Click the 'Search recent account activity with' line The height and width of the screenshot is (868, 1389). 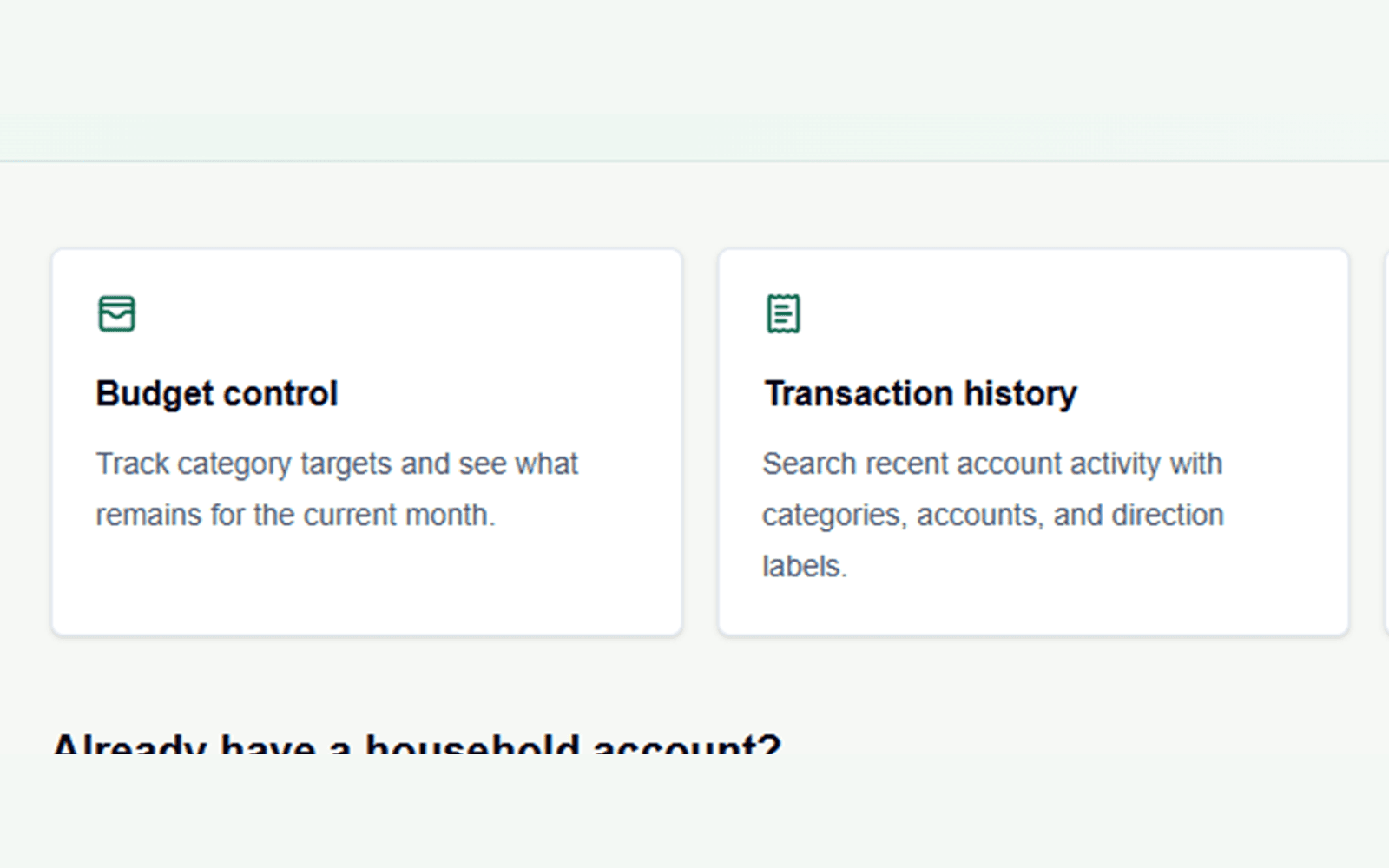point(992,464)
